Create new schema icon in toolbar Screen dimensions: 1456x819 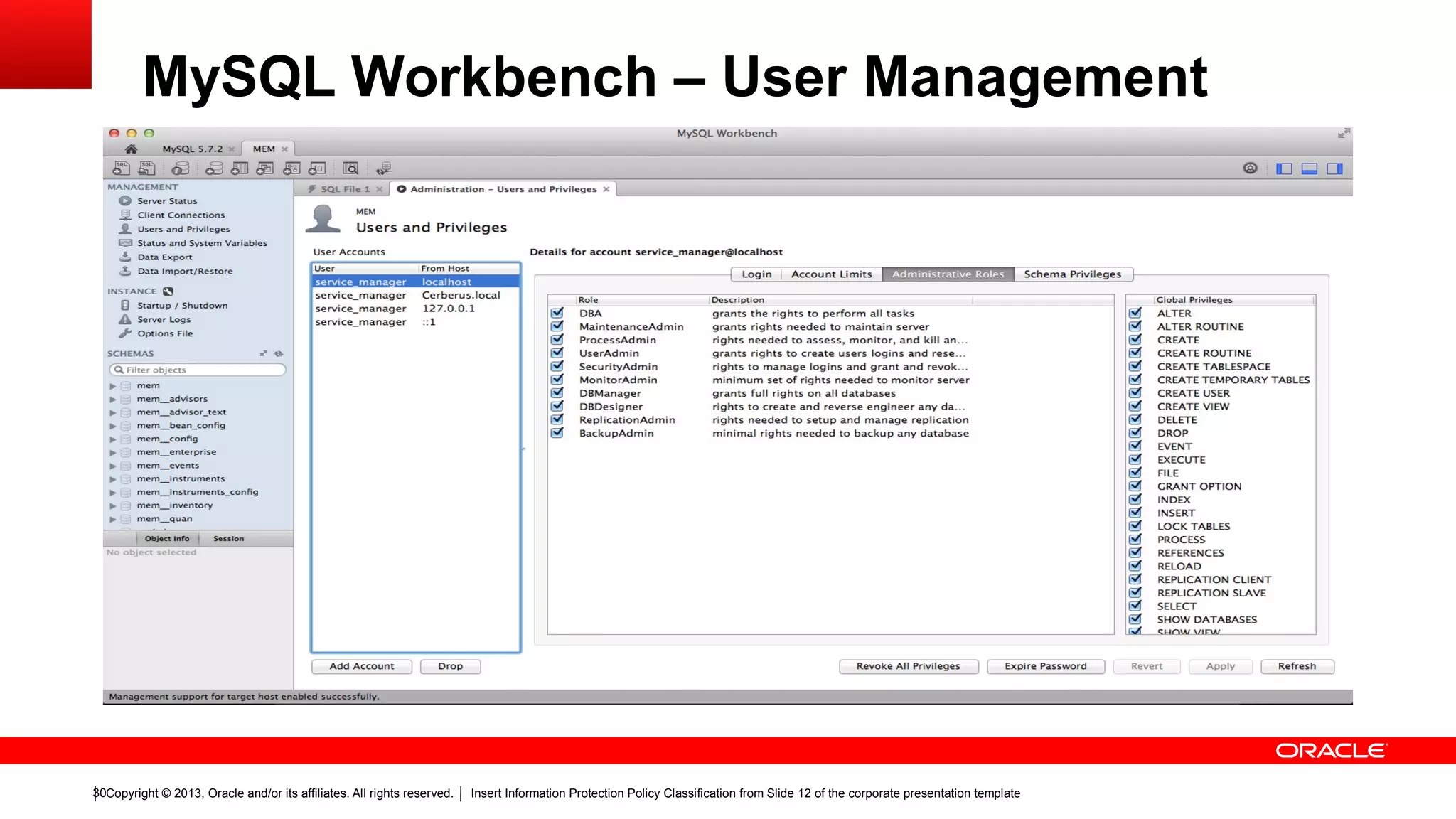click(x=214, y=168)
